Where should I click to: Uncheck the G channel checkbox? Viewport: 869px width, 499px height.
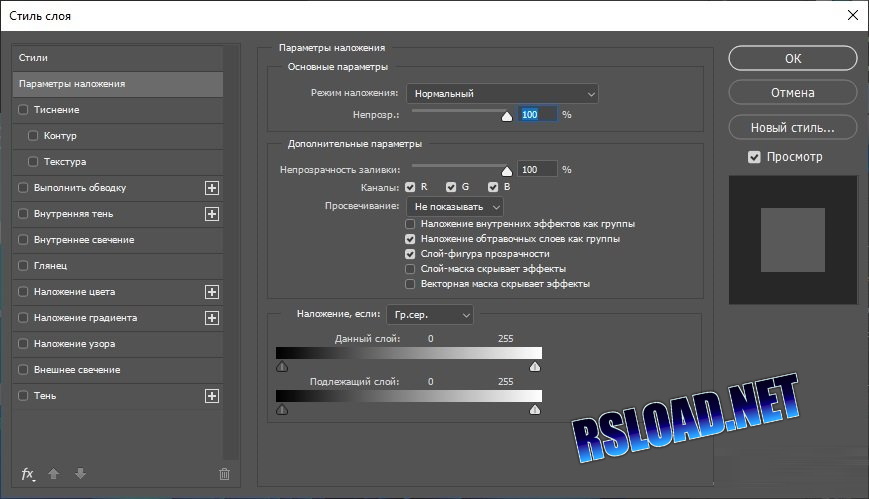coord(451,187)
